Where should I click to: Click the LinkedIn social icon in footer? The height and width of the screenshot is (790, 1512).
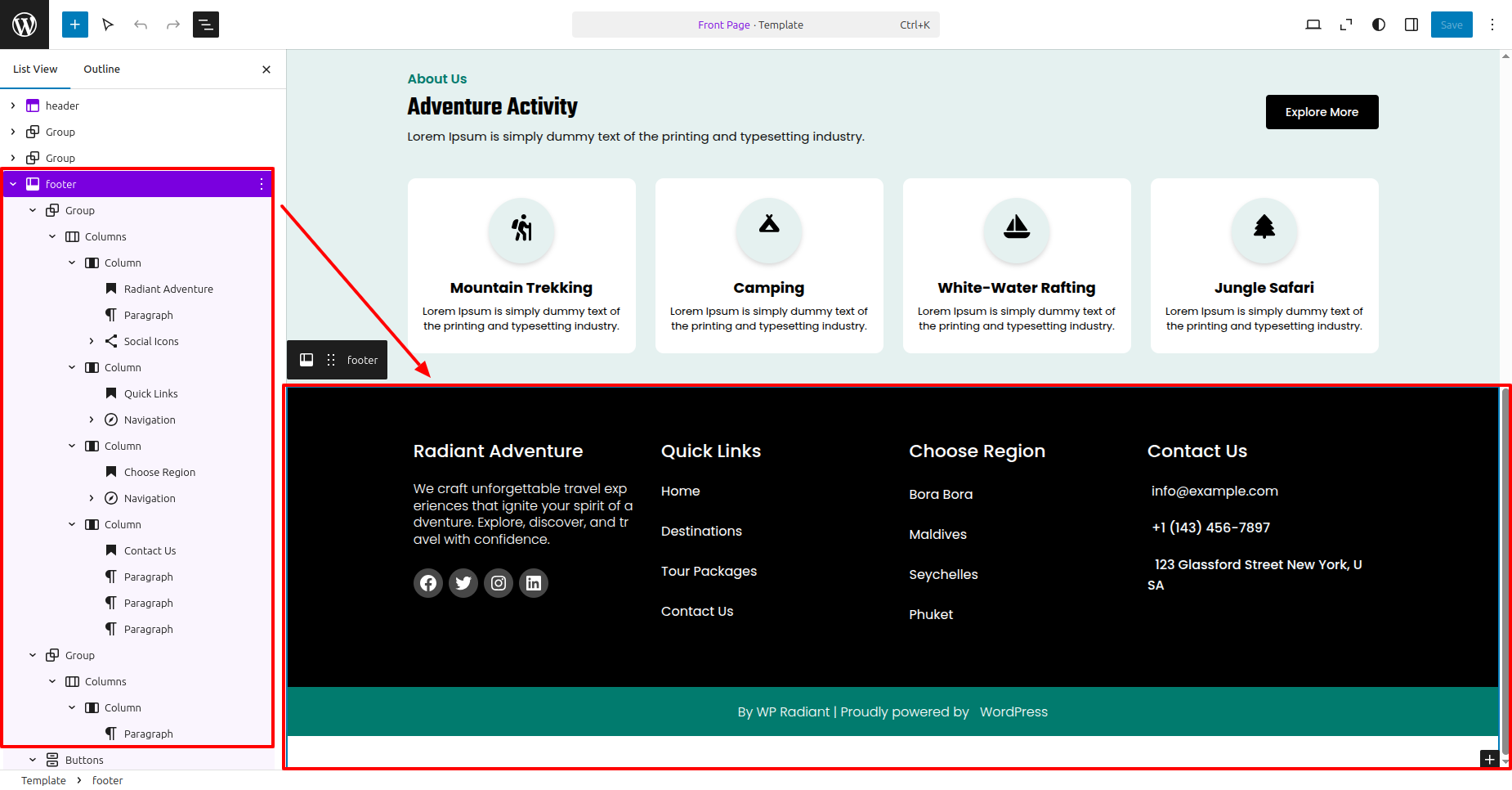[x=534, y=583]
